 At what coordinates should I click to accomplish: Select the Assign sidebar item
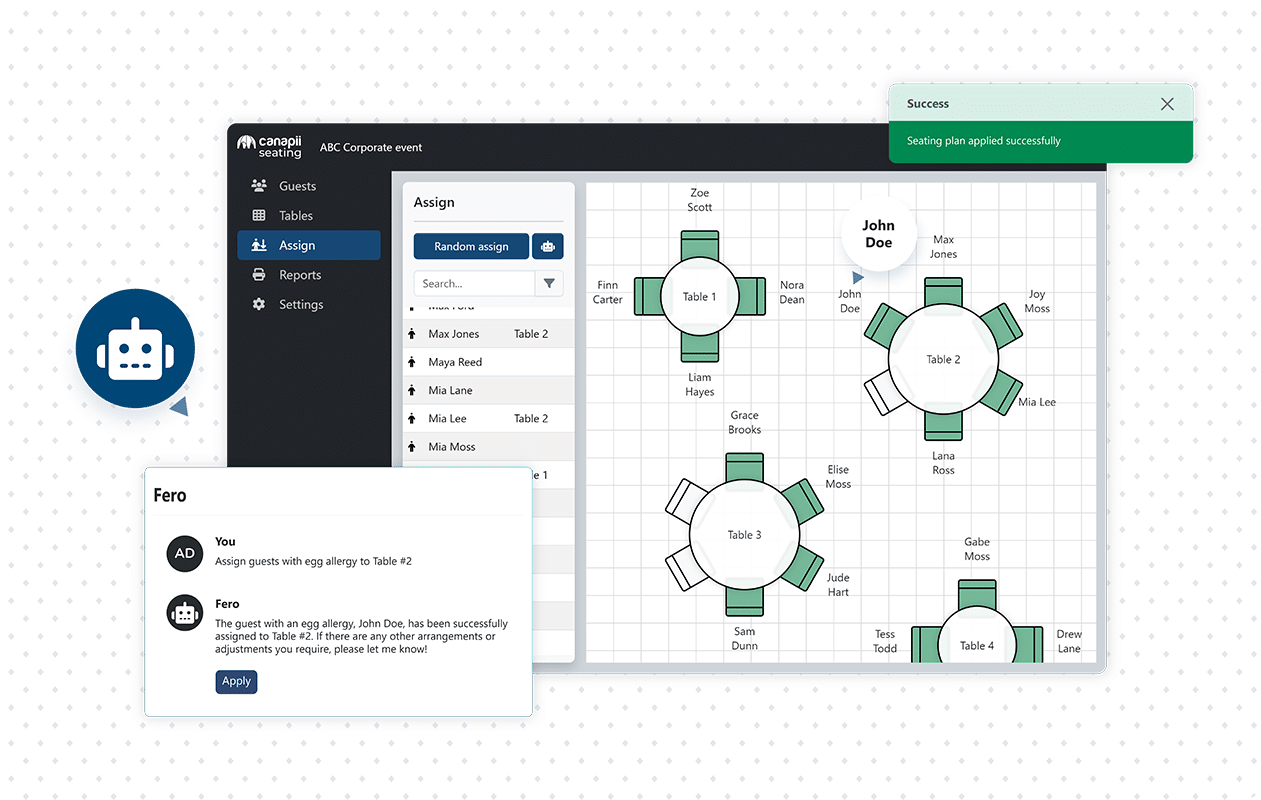[308, 245]
